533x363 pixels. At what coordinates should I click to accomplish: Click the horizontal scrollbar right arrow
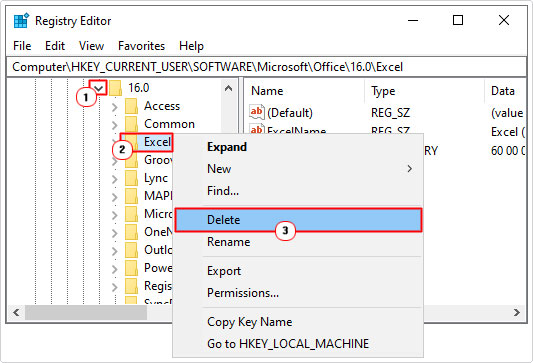coord(517,312)
